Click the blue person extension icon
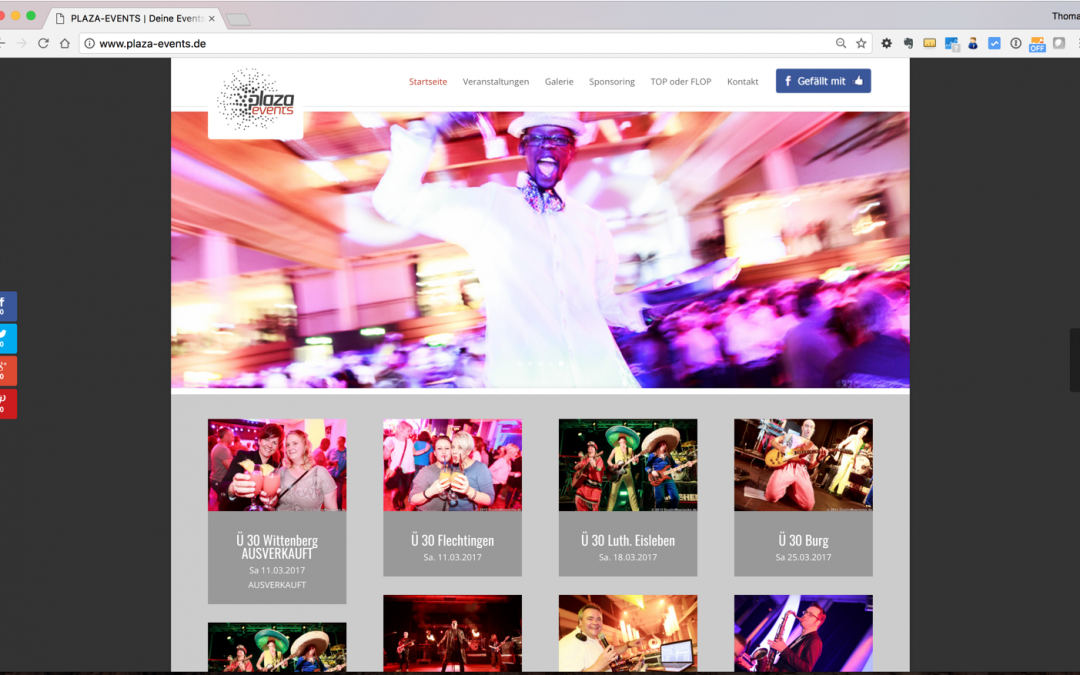Viewport: 1080px width, 675px height. [x=973, y=43]
